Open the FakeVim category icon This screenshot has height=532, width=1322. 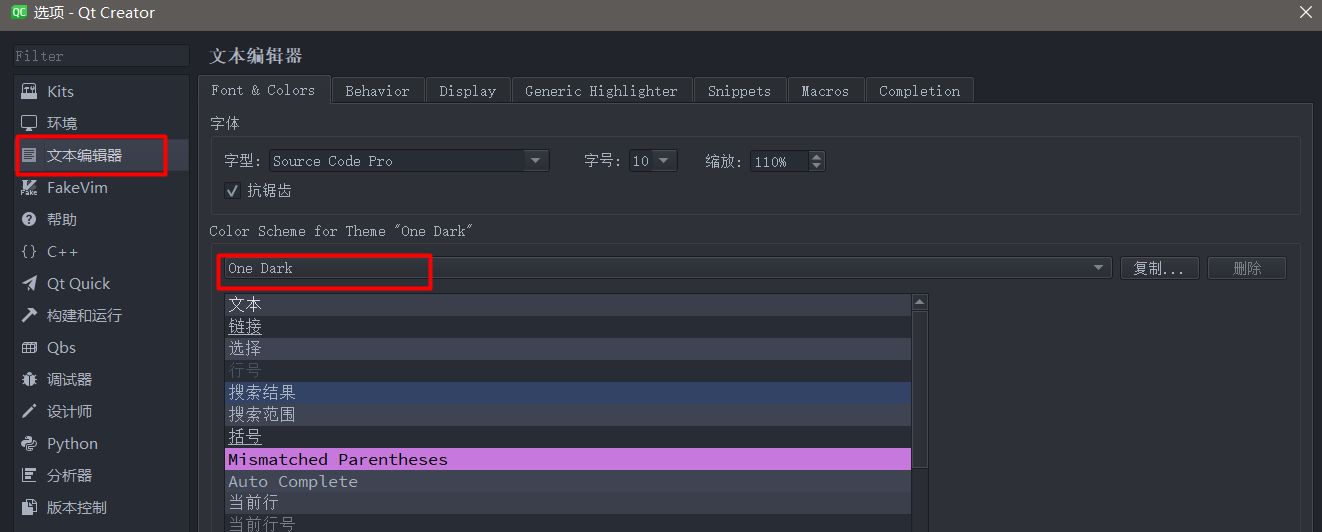click(x=29, y=187)
